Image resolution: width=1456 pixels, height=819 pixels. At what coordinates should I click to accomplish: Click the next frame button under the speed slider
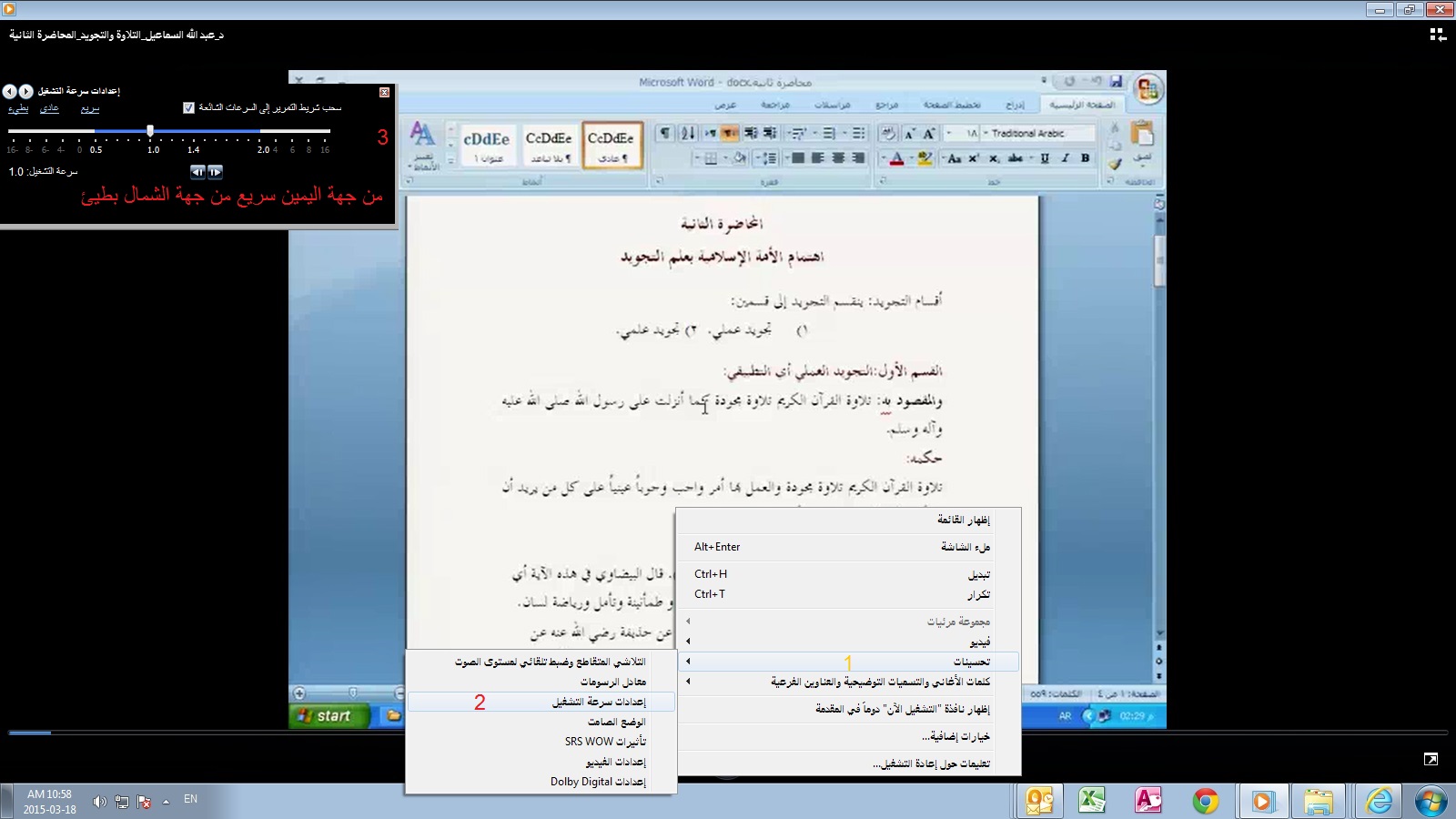click(x=215, y=172)
